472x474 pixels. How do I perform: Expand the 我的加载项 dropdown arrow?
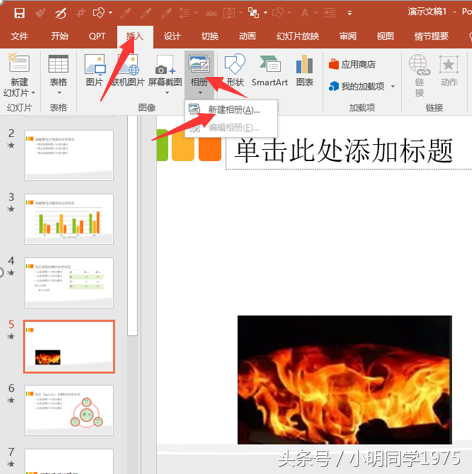point(393,86)
